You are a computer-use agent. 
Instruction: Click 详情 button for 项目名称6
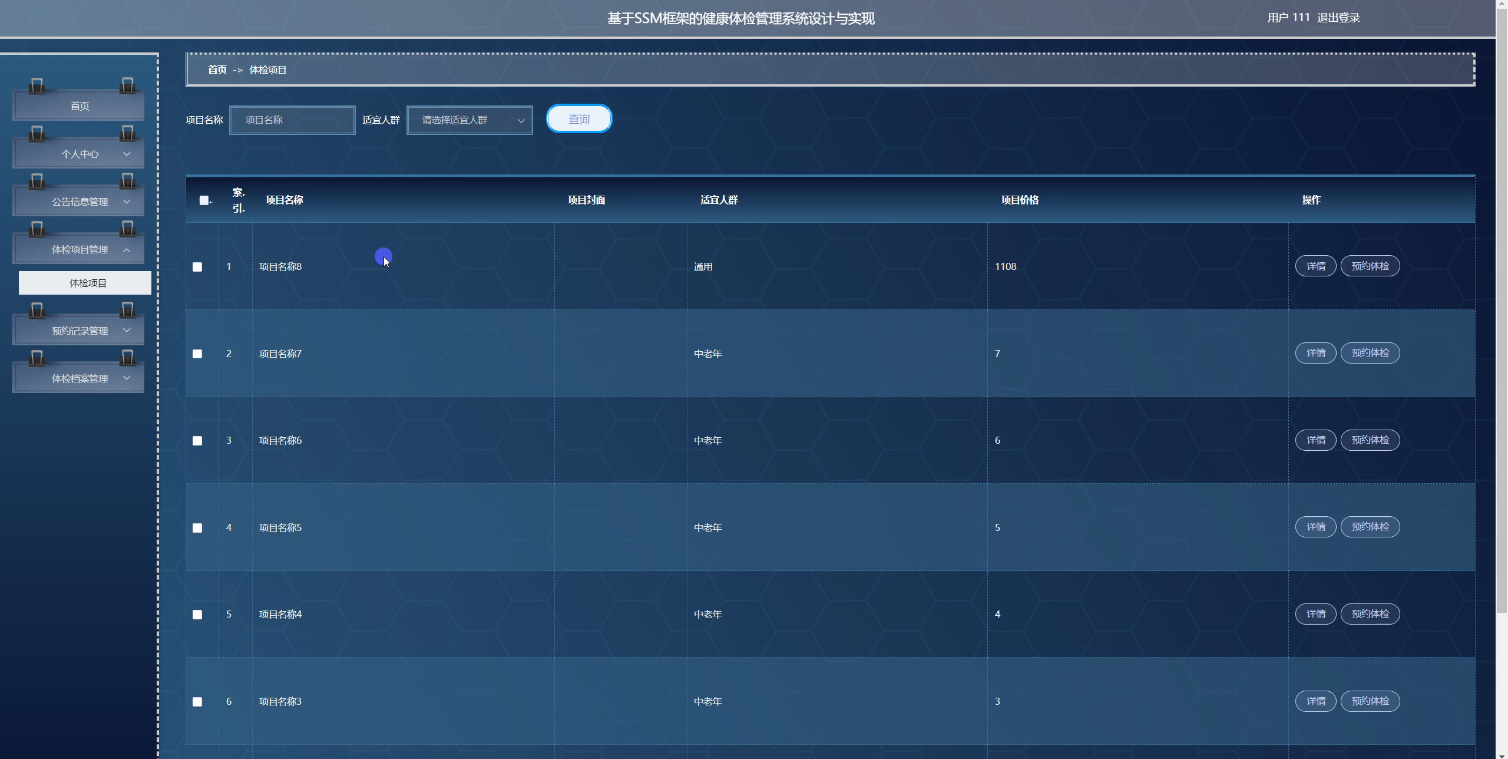pos(1316,440)
